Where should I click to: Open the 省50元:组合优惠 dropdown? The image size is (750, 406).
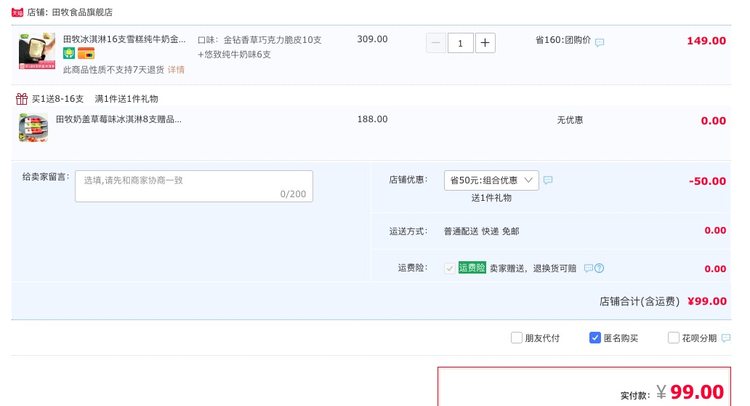491,180
